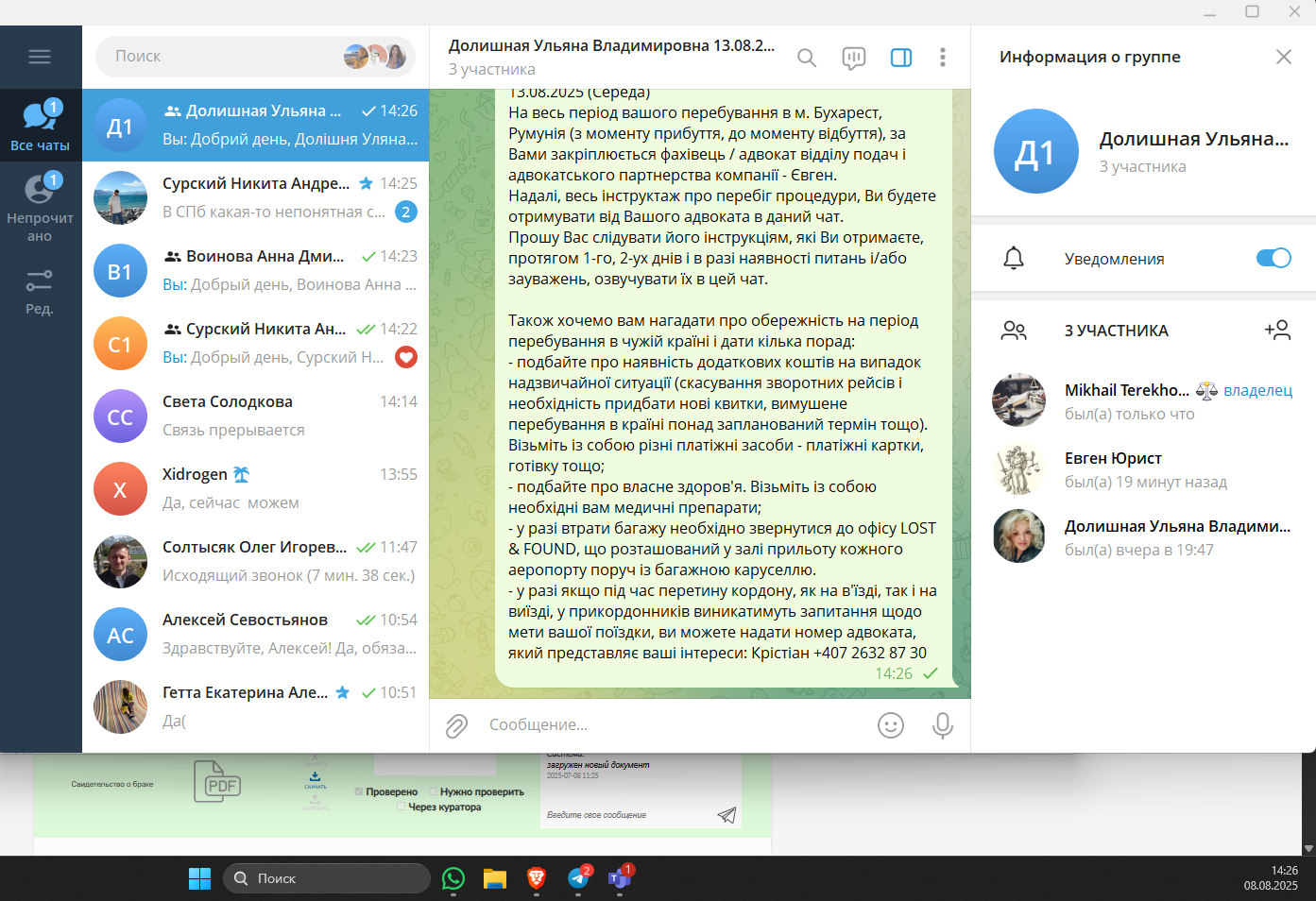Toggle group Уведомления switch
The image size is (1316, 901).
(x=1273, y=258)
